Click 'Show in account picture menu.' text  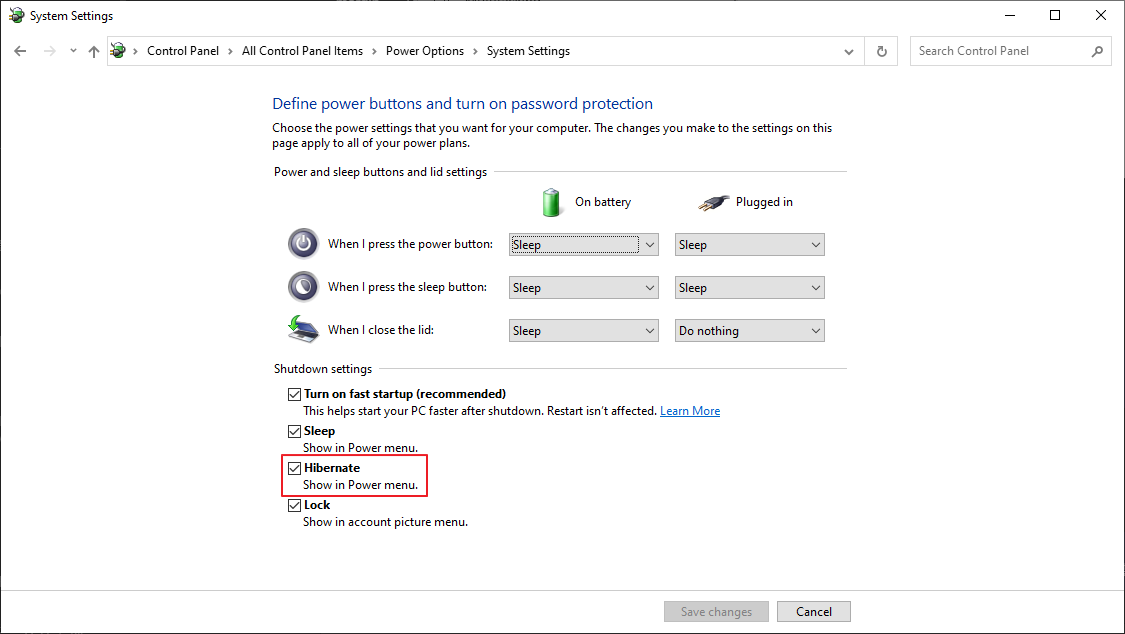[x=385, y=522]
